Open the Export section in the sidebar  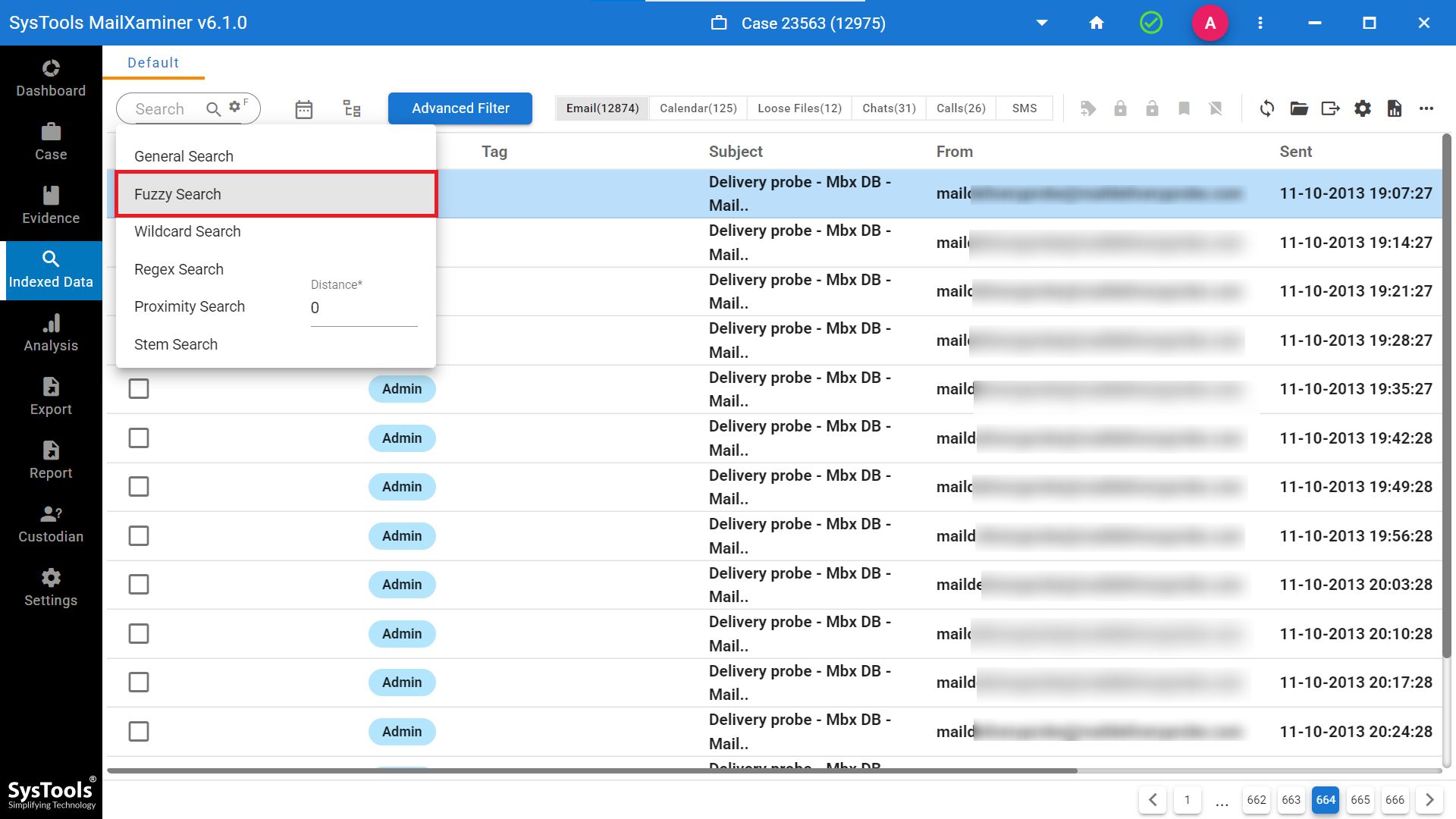coord(51,397)
